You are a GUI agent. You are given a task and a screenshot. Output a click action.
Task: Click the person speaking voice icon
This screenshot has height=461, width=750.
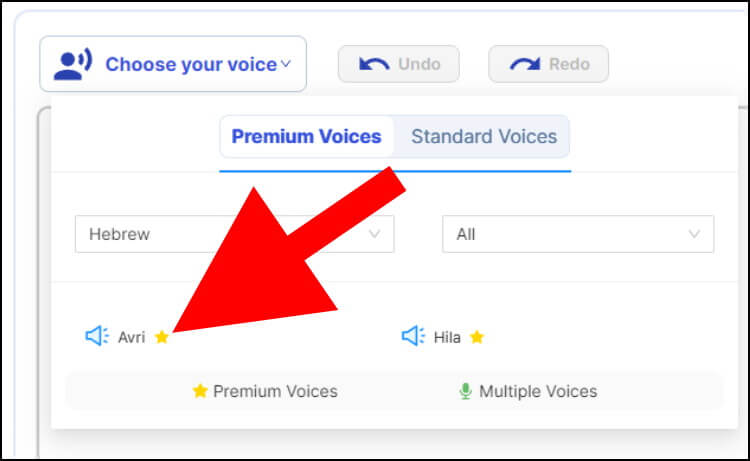click(x=72, y=64)
